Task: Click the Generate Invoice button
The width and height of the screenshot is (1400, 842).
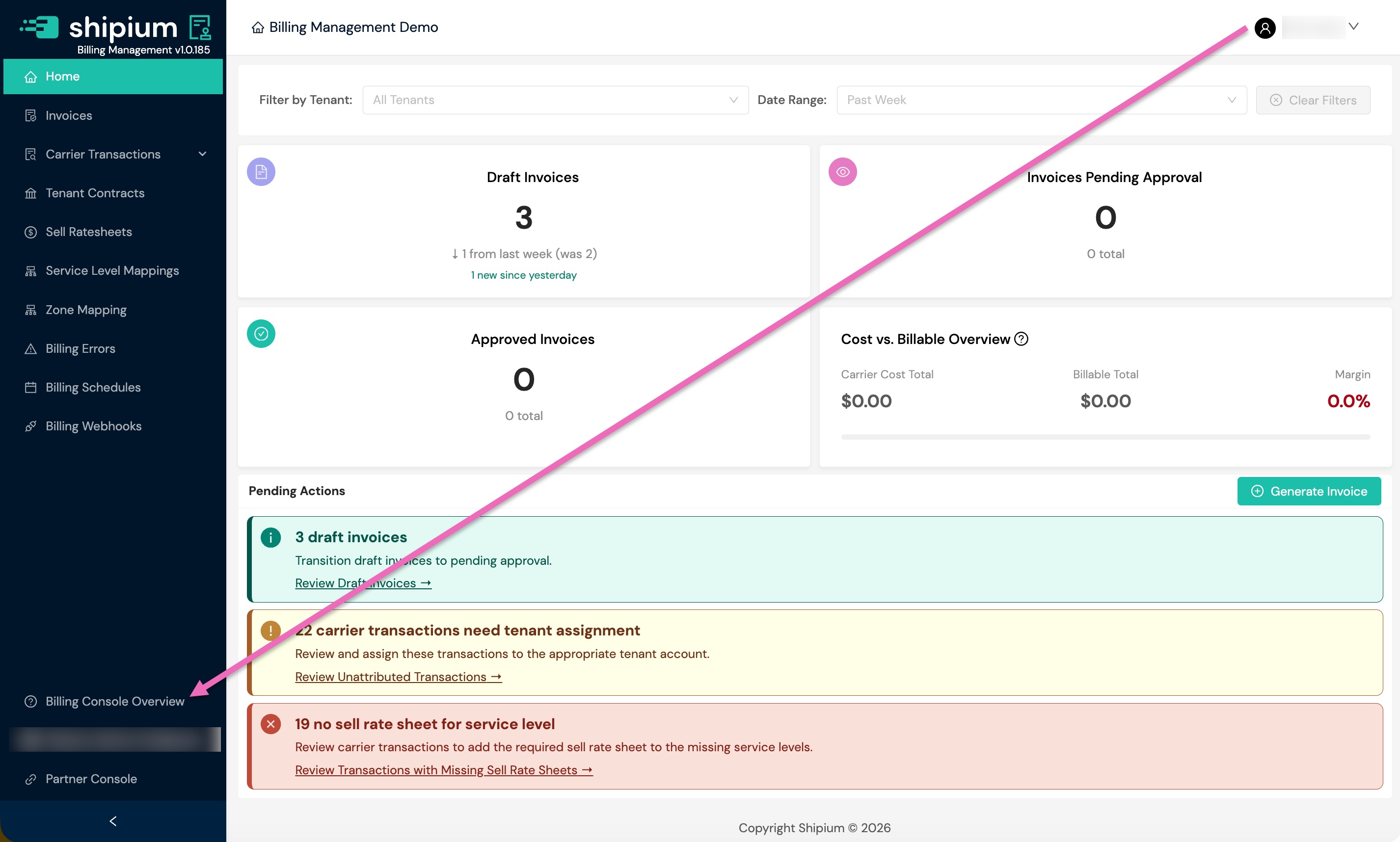Action: 1309,491
